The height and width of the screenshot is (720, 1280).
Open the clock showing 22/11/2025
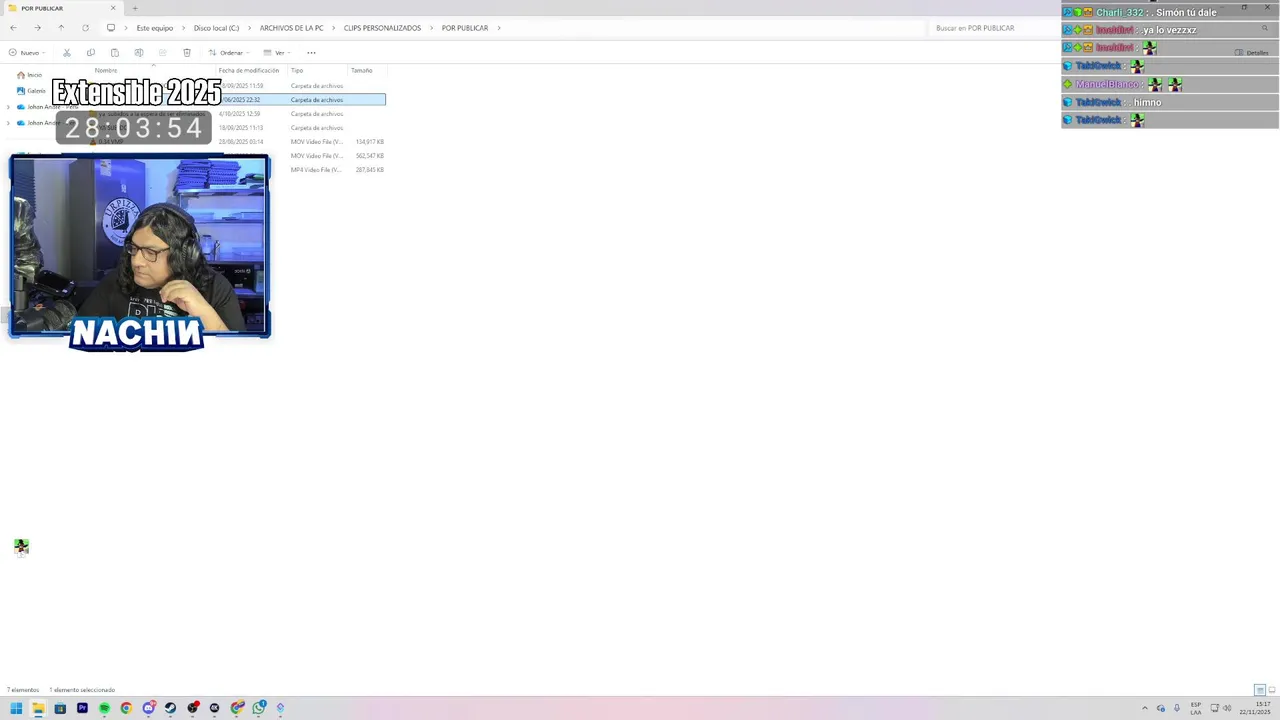[1255, 708]
